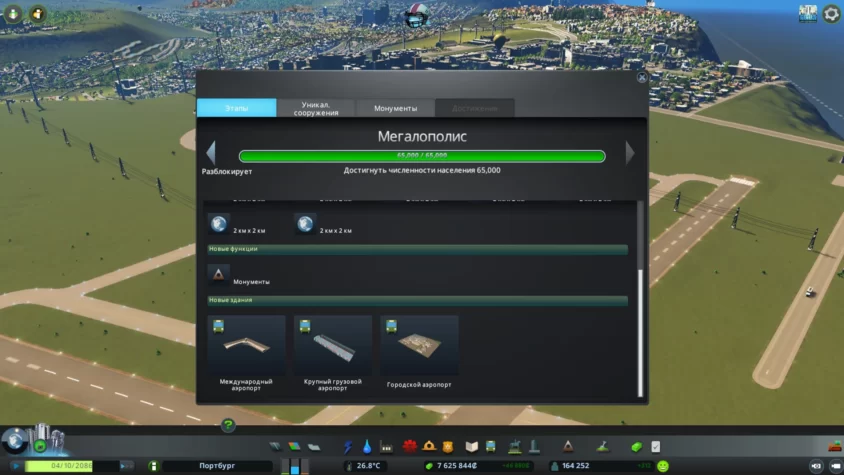Viewport: 844px width, 475px height.
Task: Click the city info icon beside Портбург
Action: 153,466
